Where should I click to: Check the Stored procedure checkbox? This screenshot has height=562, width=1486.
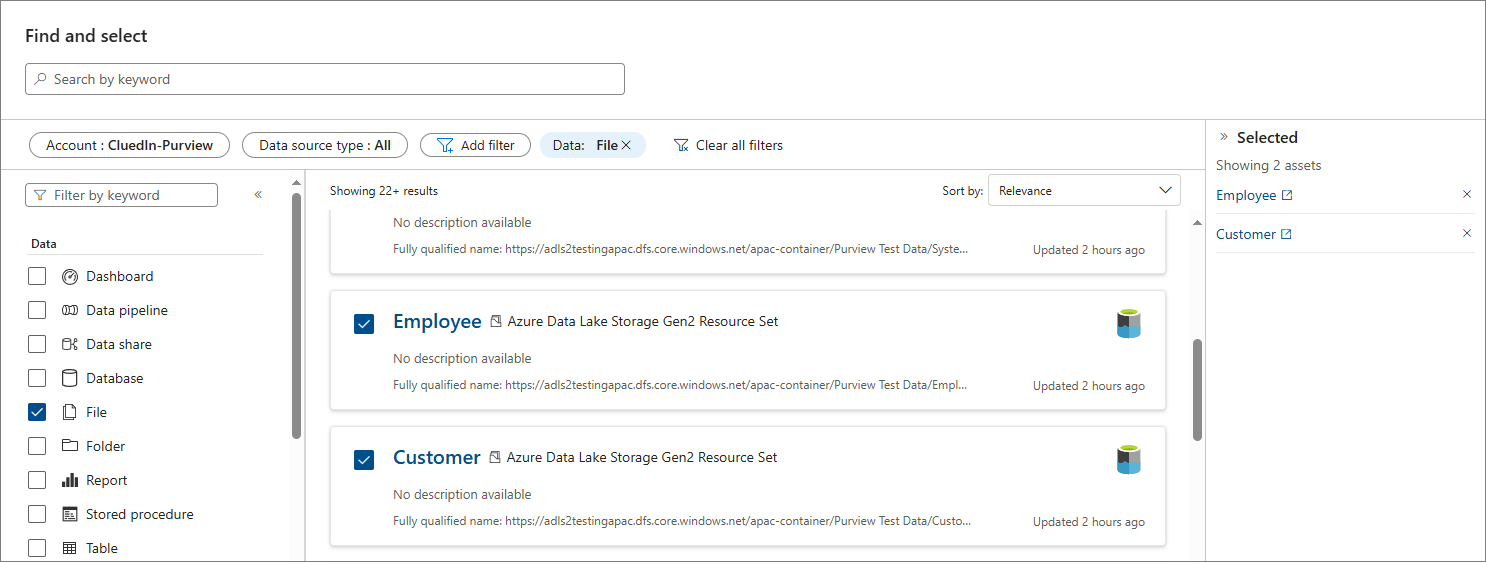pyautogui.click(x=37, y=514)
